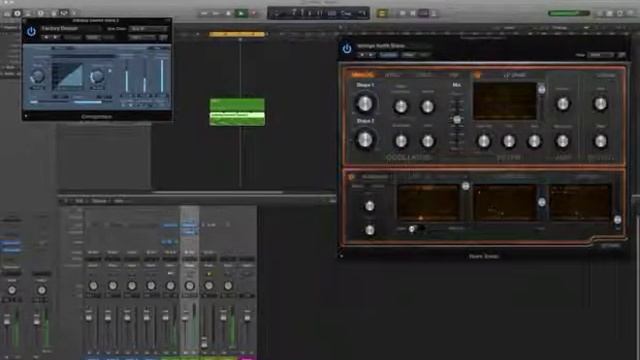Click the Forward button in transport
Image resolution: width=640 pixels, height=360 pixels.
[216, 13]
